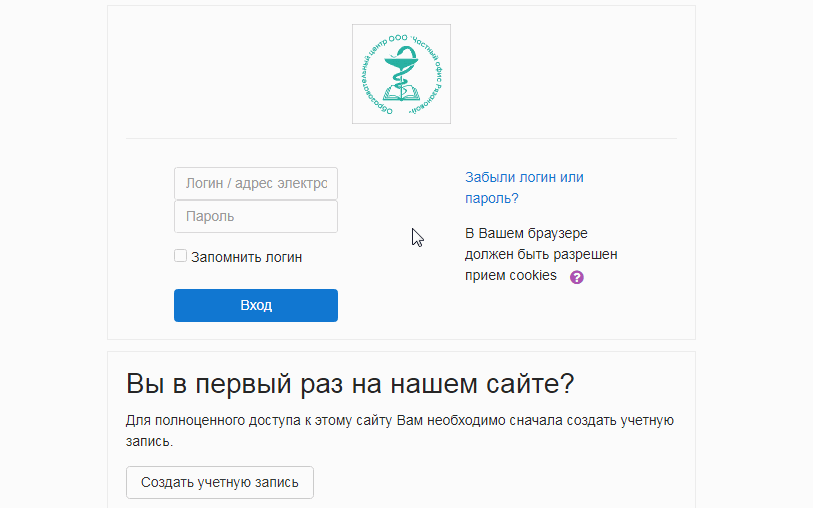Click the Создать учетную запись button
The image size is (813, 508).
pos(220,483)
